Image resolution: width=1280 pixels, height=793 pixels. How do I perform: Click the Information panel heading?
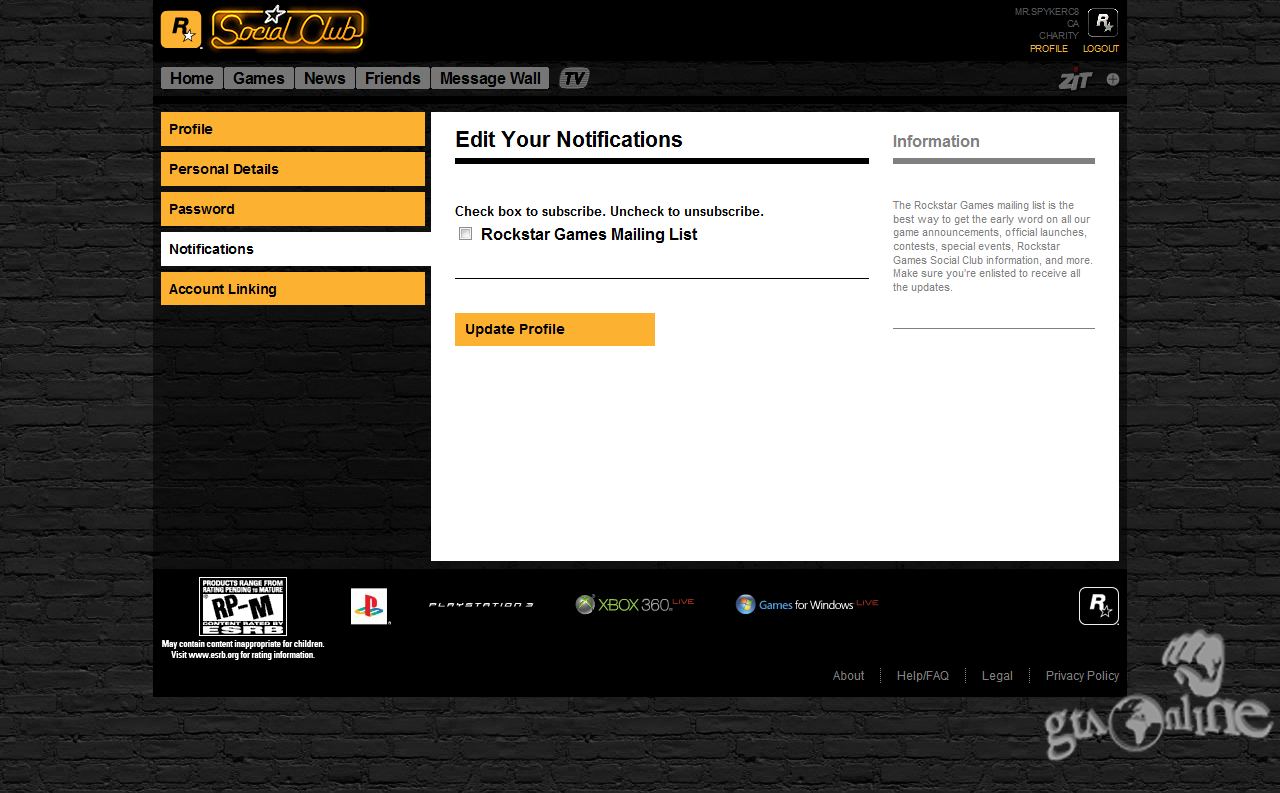click(x=936, y=142)
